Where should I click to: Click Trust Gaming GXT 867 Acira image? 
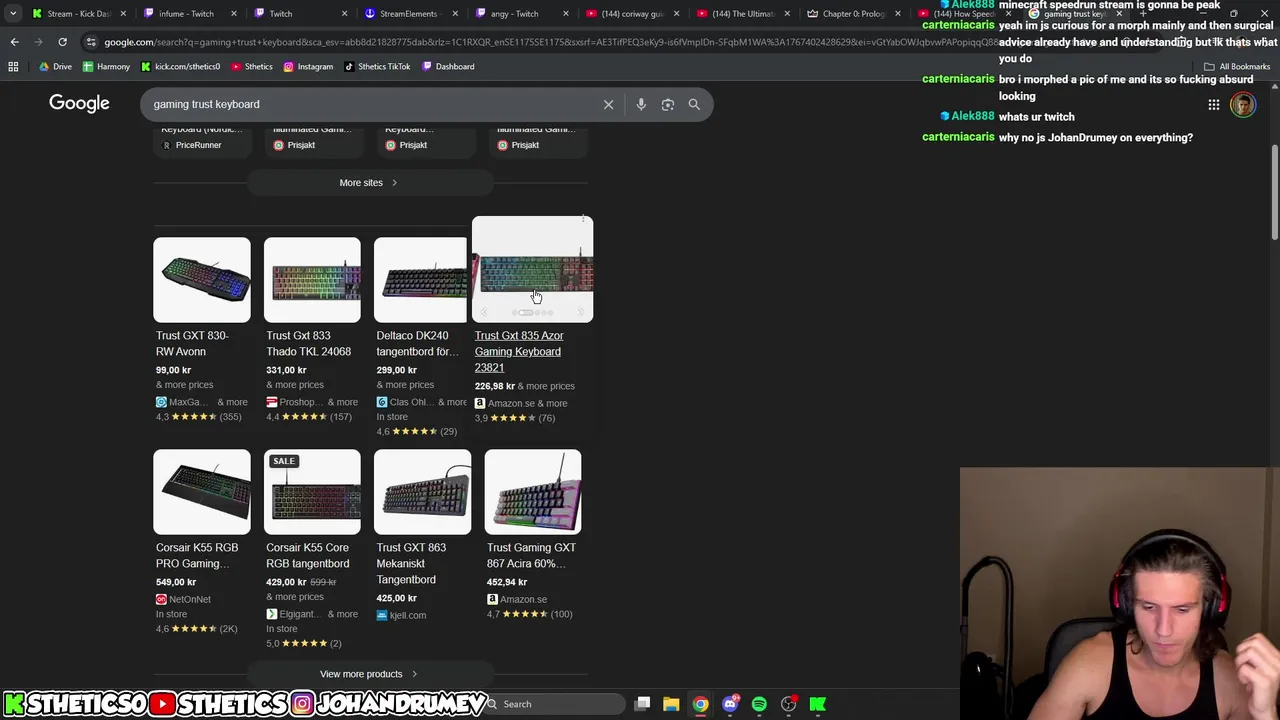point(533,492)
